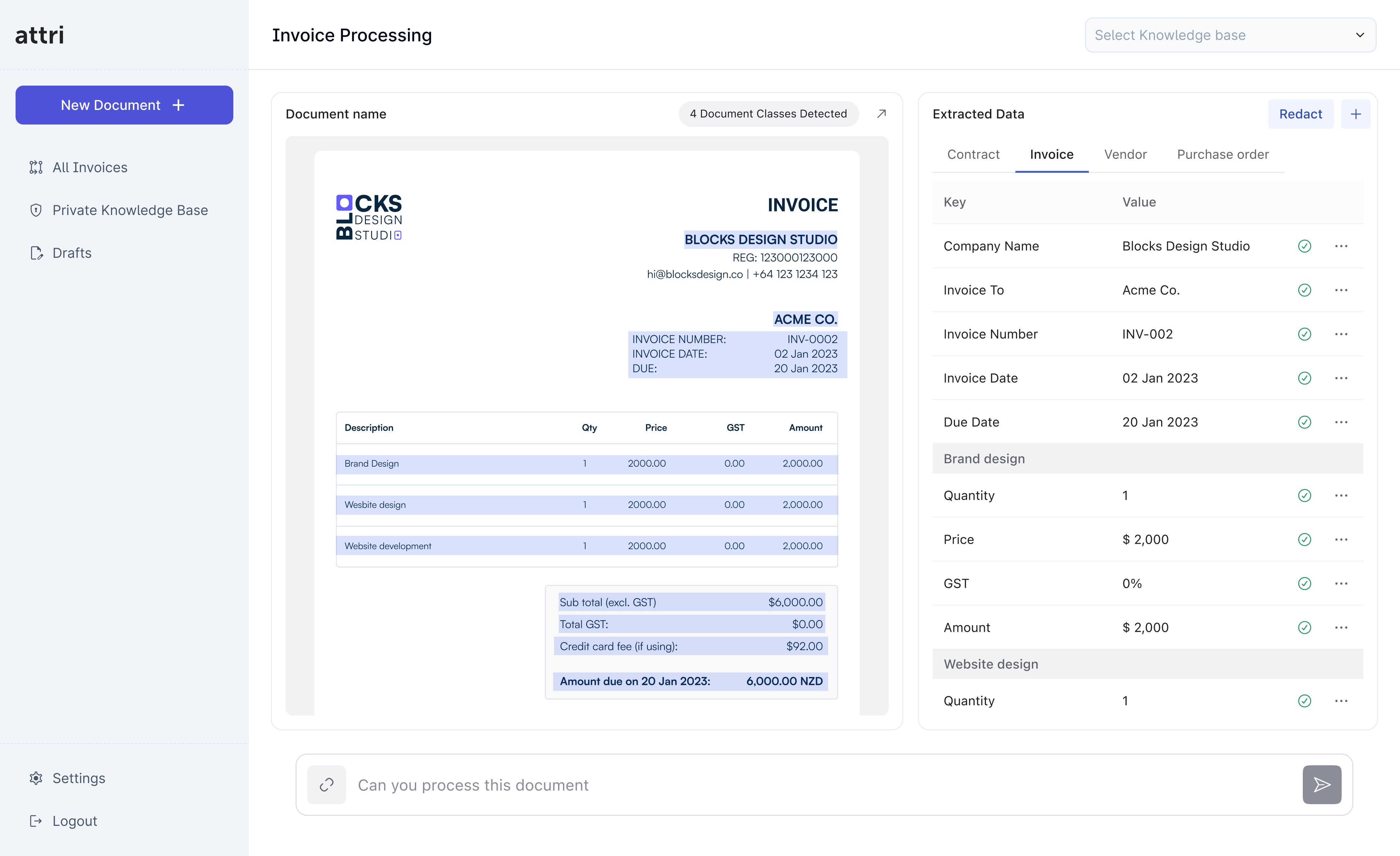Click the Credit card fee line
Screen dimensions: 1400x856
click(x=691, y=646)
